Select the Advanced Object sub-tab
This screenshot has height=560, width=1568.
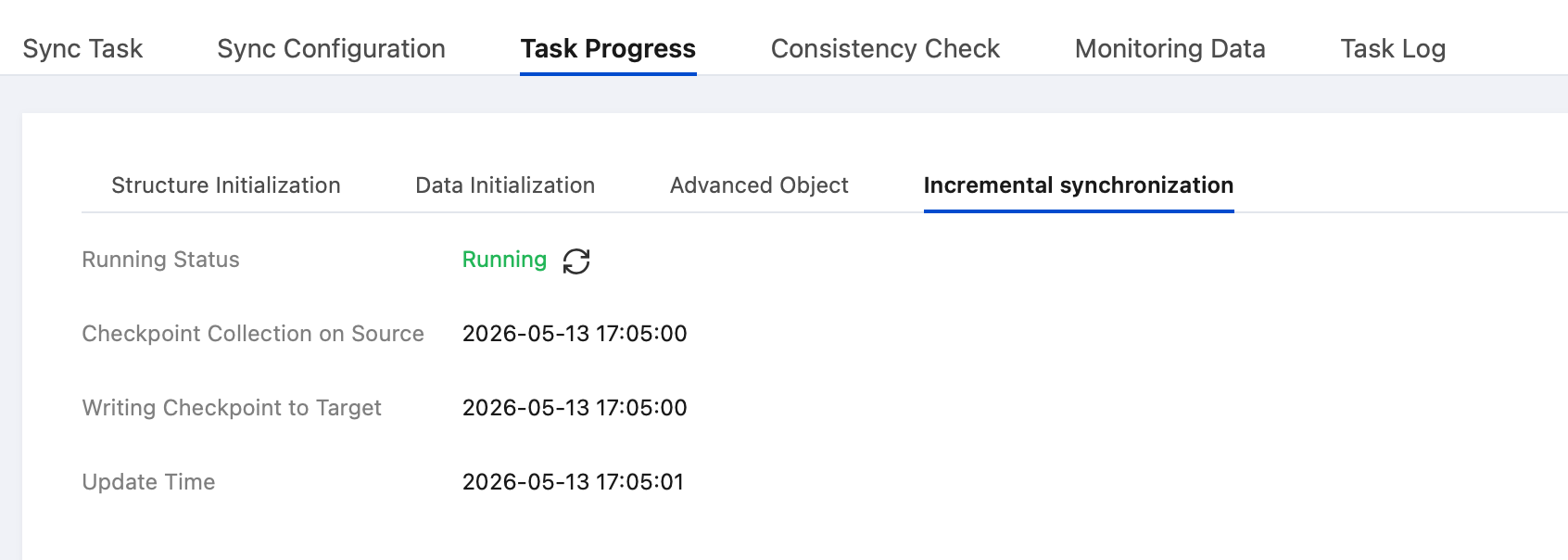tap(759, 185)
